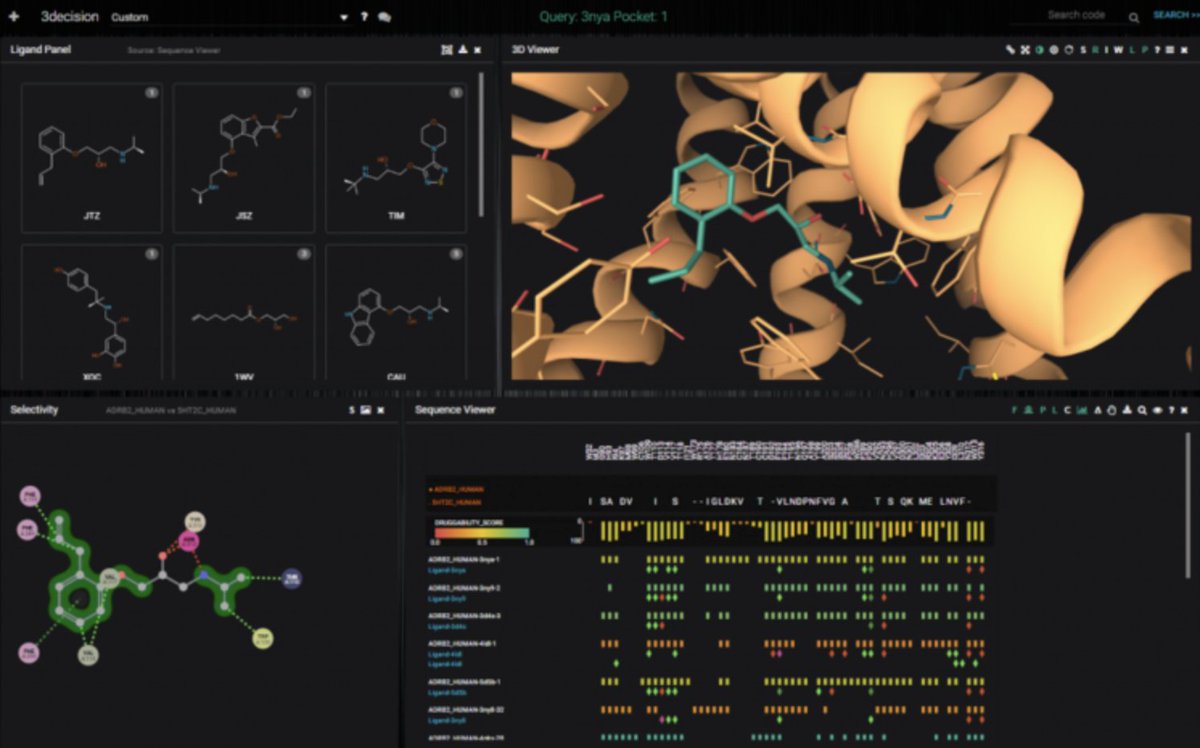Toggle the W option in 3D Viewer toolbar

coord(1119,50)
